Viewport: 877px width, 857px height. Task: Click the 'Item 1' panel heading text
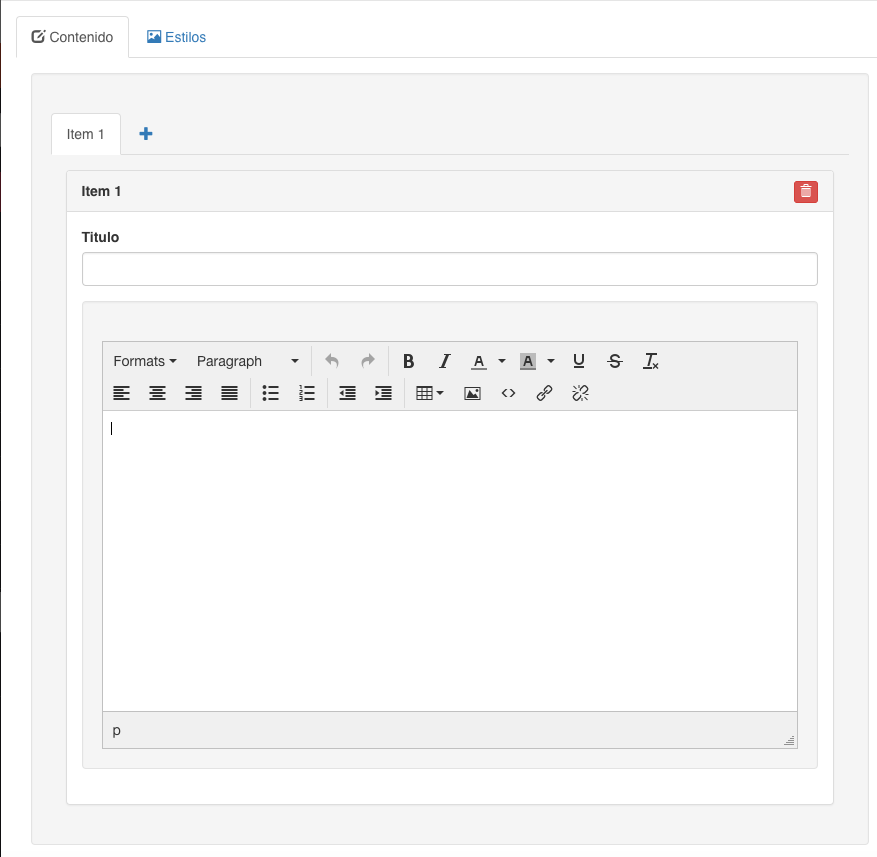[101, 191]
